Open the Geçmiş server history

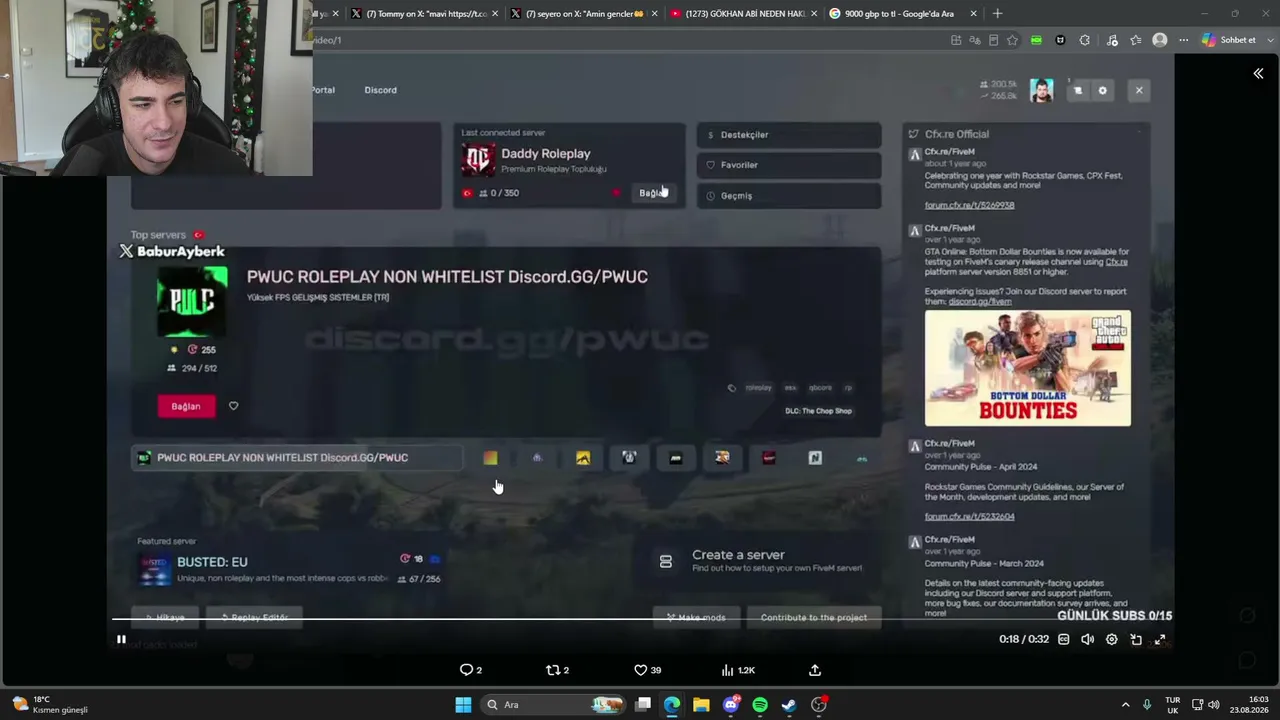coord(789,195)
